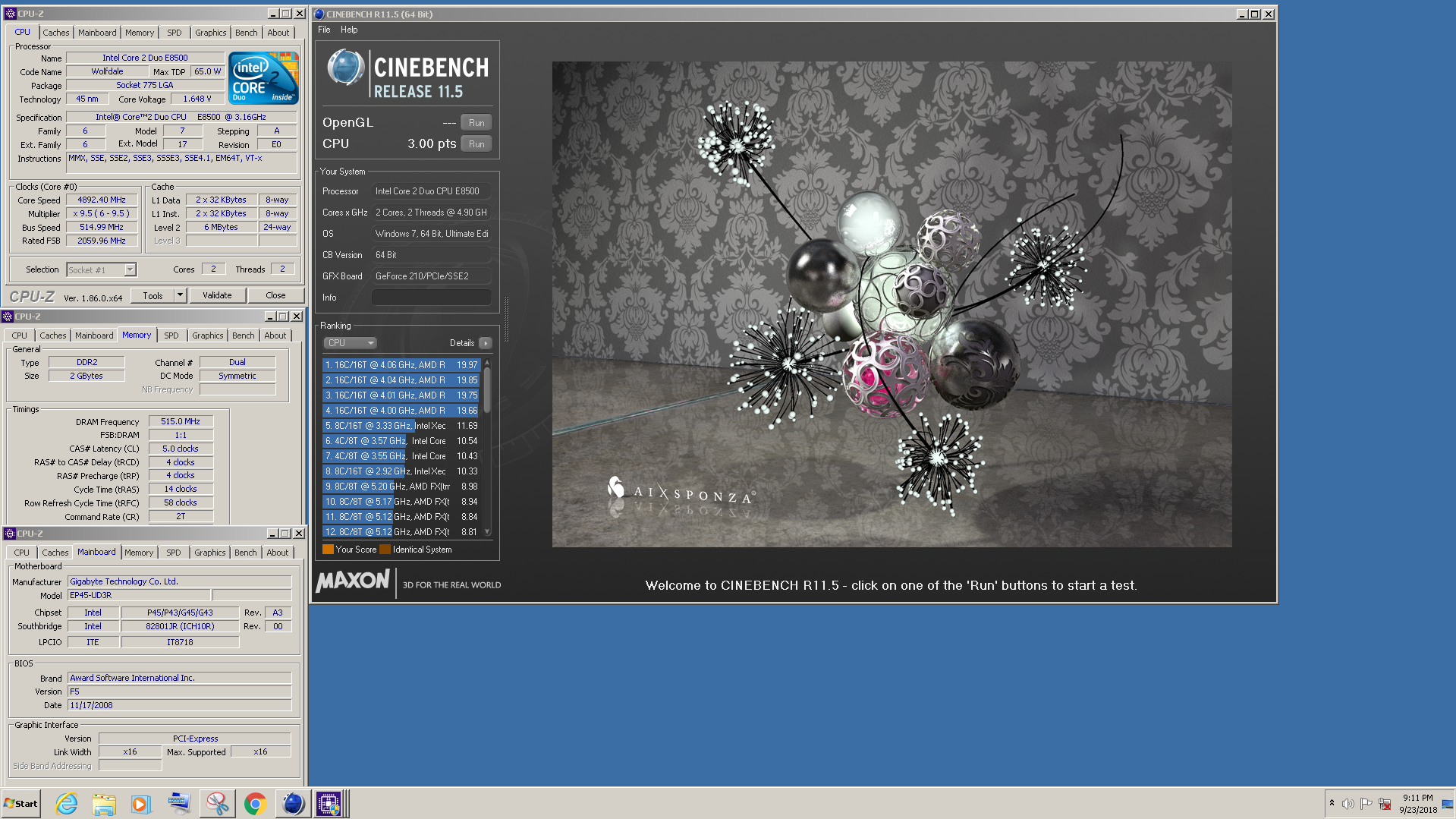Click the MAXON logo in Cinebench
Viewport: 1456px width, 819px height.
point(353,581)
